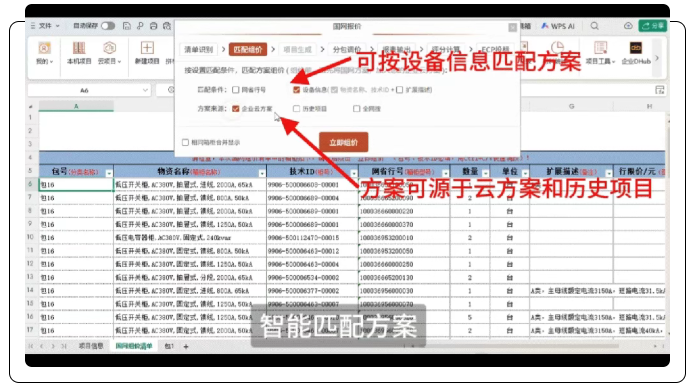The height and width of the screenshot is (387, 700).
Task: Click the print preview icon in the top bar
Action: [167, 26]
